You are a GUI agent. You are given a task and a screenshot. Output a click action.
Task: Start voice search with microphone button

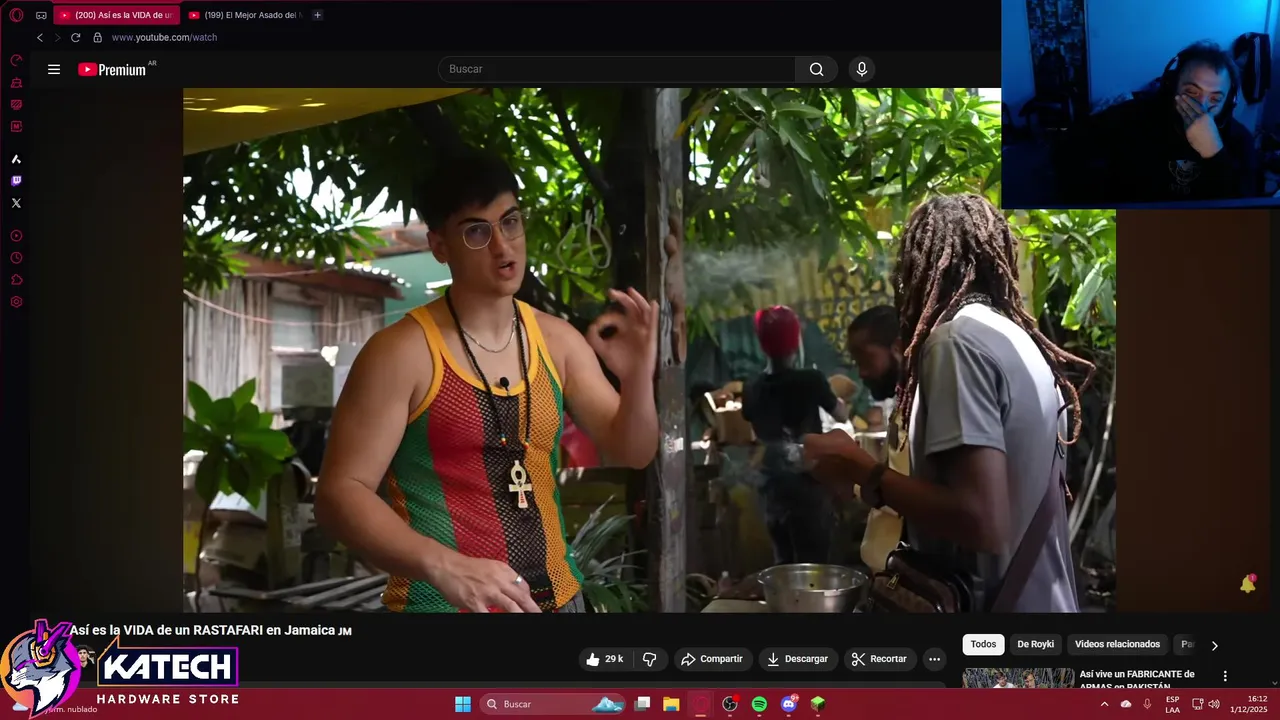[862, 69]
